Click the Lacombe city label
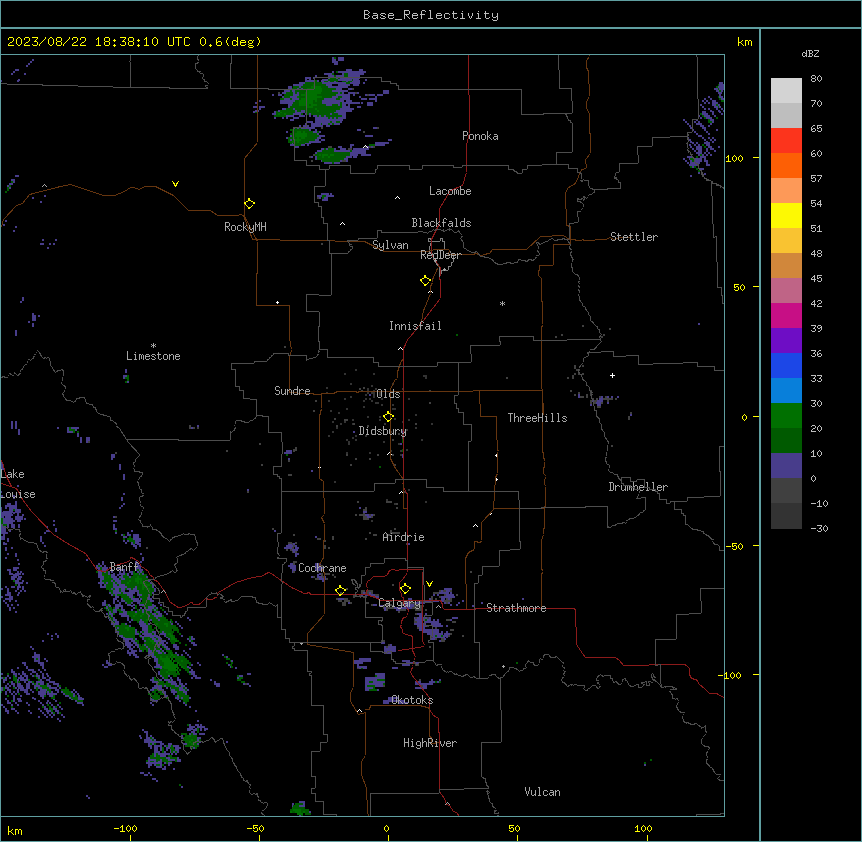This screenshot has height=842, width=862. pyautogui.click(x=450, y=191)
